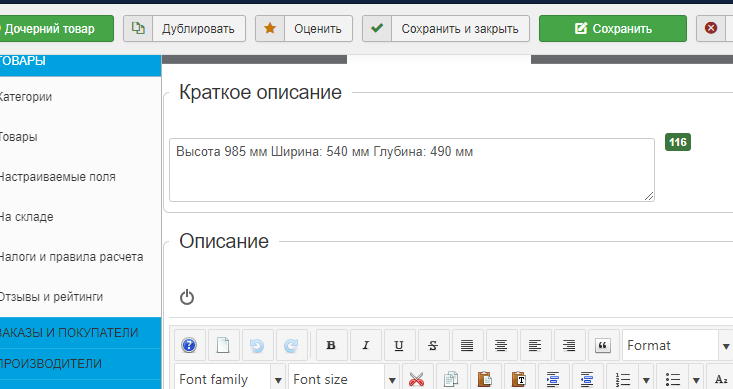
Task: Expand ПРОИЗВОДИТЕЛИ section
Action: (80, 364)
